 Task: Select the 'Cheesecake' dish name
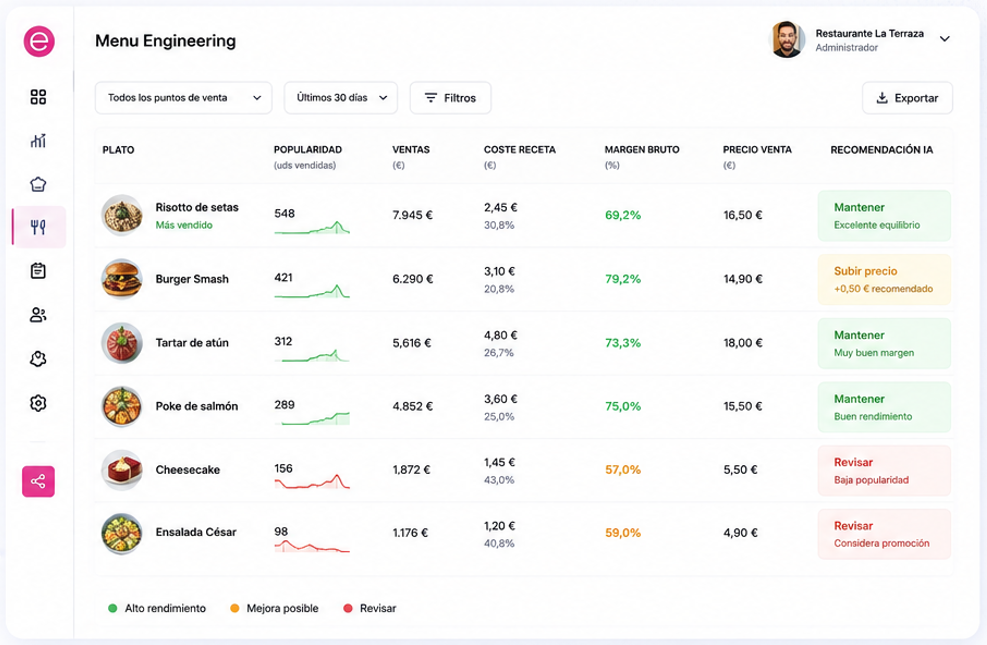[x=188, y=470]
